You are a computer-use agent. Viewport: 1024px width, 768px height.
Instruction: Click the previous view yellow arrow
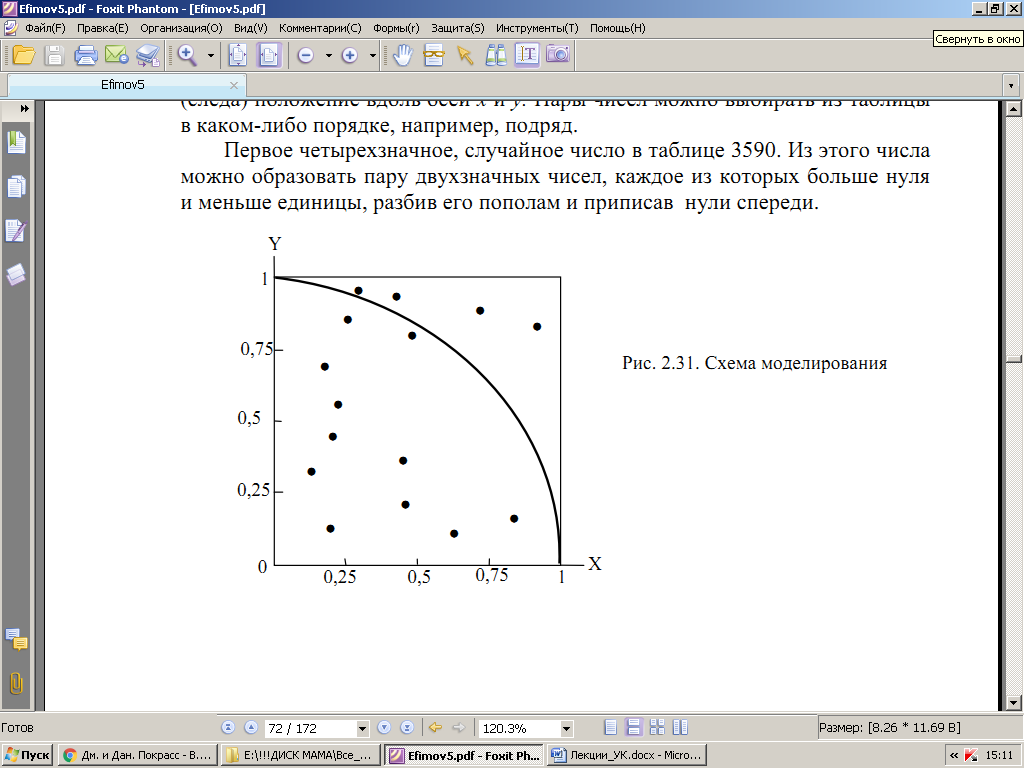click(x=436, y=728)
